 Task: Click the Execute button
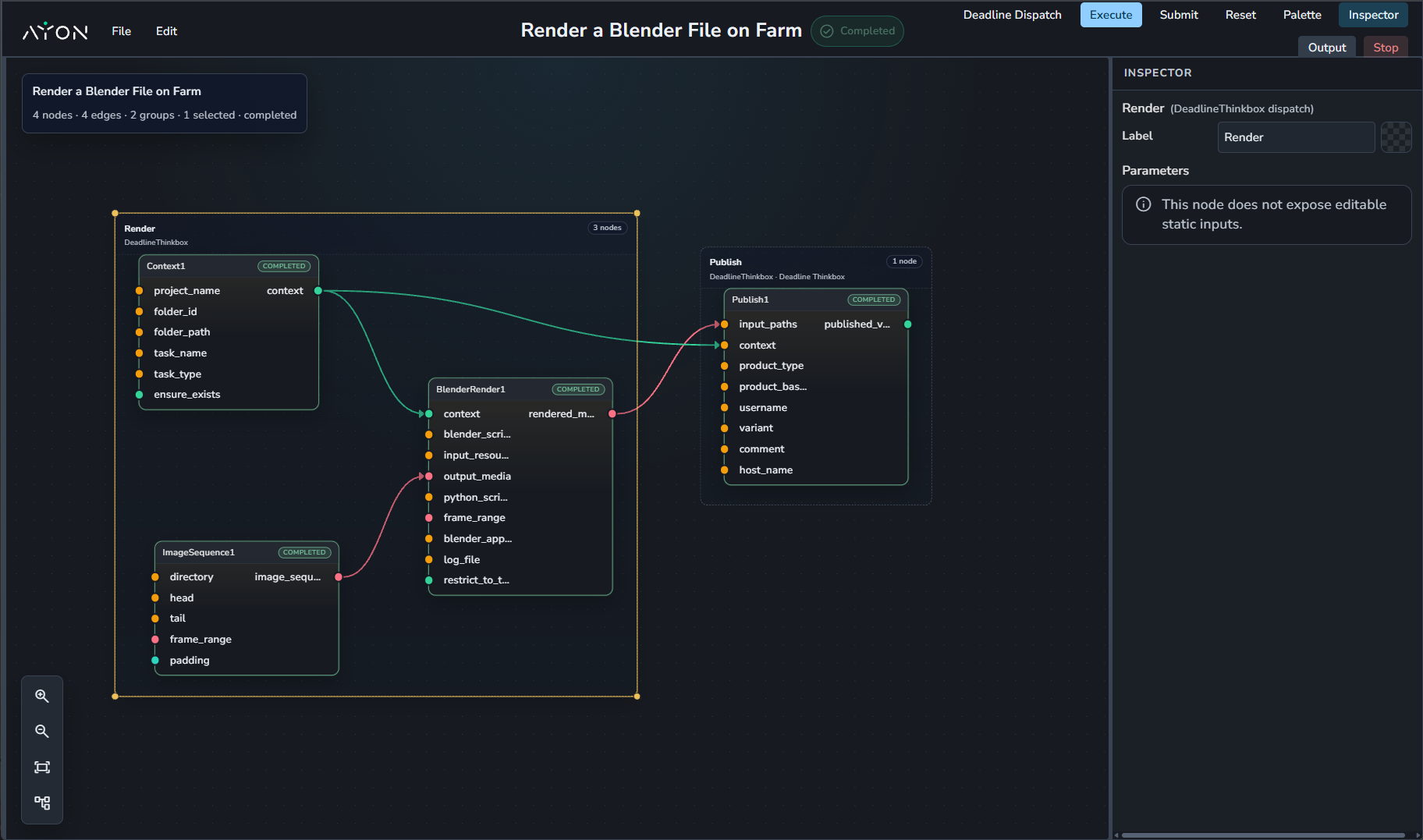coord(1111,15)
